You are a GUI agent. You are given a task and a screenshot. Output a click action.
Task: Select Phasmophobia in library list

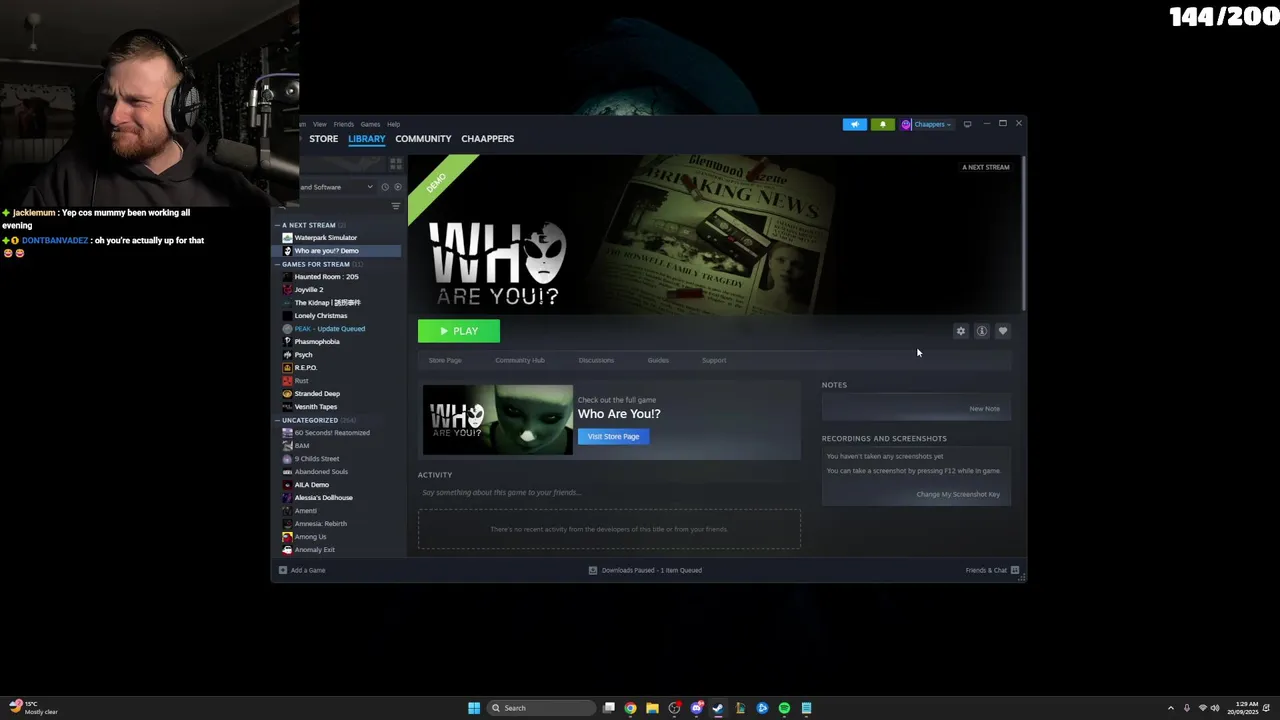tap(317, 342)
